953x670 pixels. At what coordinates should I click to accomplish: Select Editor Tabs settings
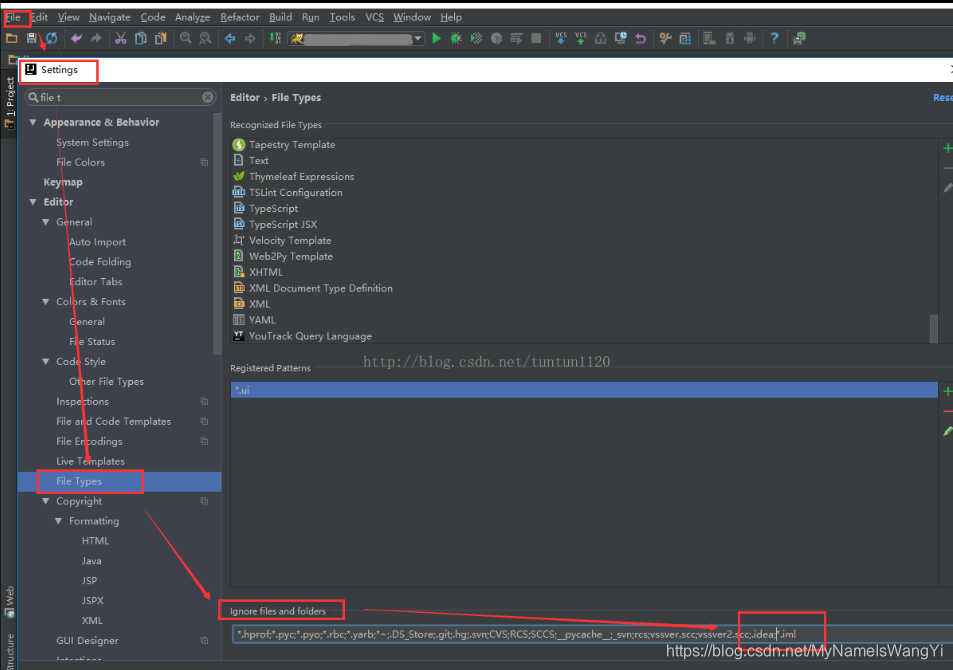click(95, 281)
